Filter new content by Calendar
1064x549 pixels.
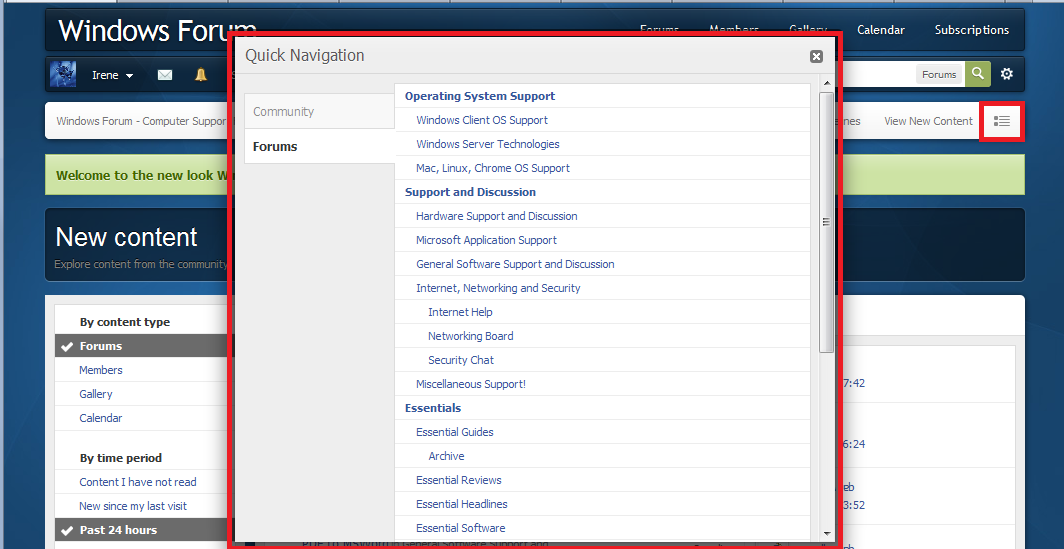(x=100, y=418)
